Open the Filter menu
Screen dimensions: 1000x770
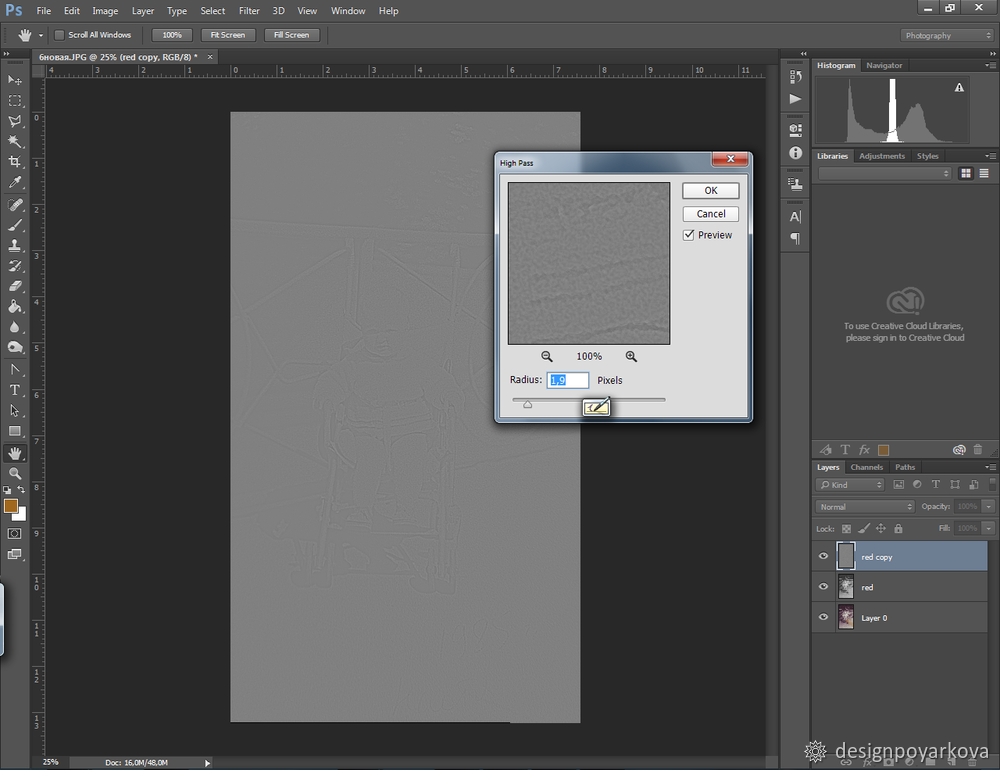pos(249,11)
